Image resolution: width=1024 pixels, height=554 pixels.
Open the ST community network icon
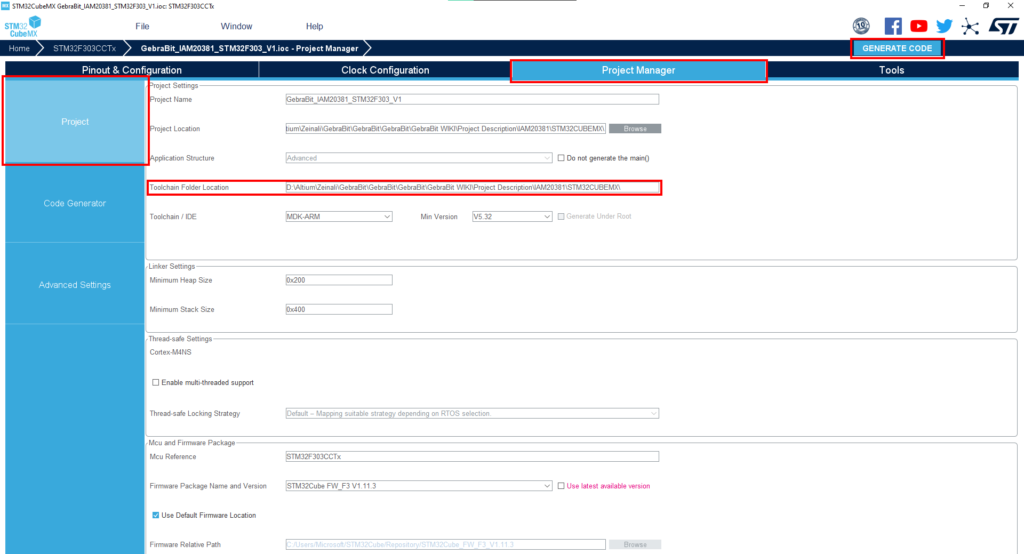[x=970, y=26]
